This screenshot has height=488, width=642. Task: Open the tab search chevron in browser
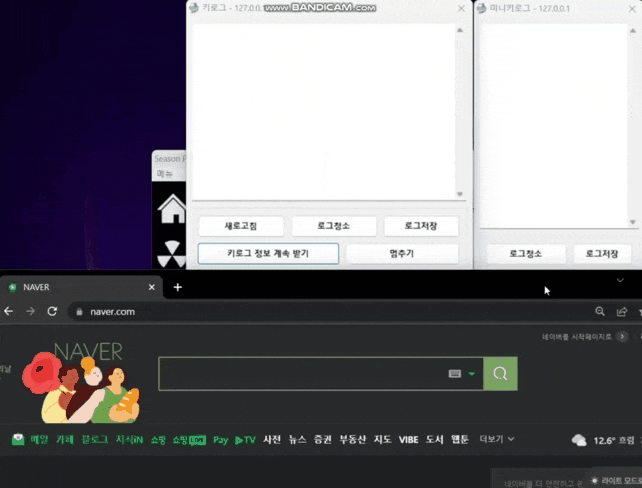pyautogui.click(x=620, y=280)
